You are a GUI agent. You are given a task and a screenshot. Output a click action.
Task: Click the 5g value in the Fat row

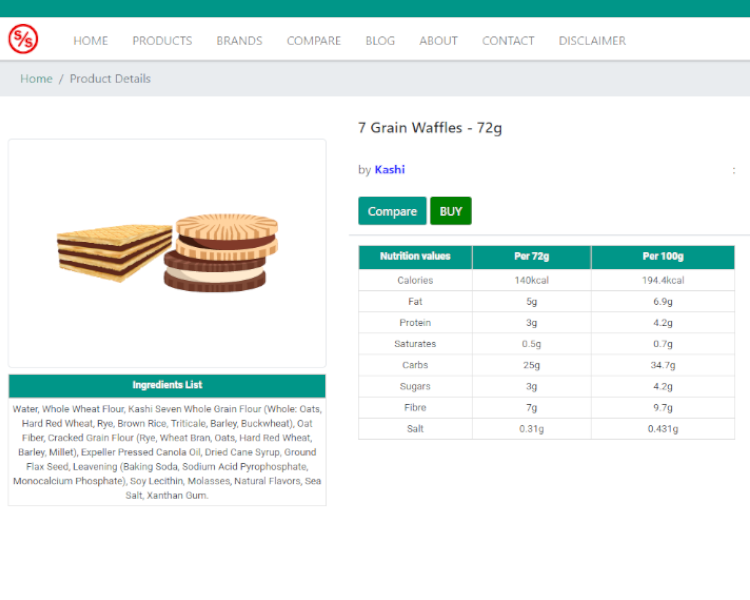point(531,302)
